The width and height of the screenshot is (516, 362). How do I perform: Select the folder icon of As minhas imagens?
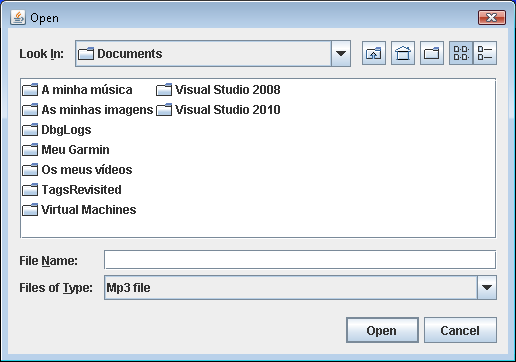(x=30, y=110)
